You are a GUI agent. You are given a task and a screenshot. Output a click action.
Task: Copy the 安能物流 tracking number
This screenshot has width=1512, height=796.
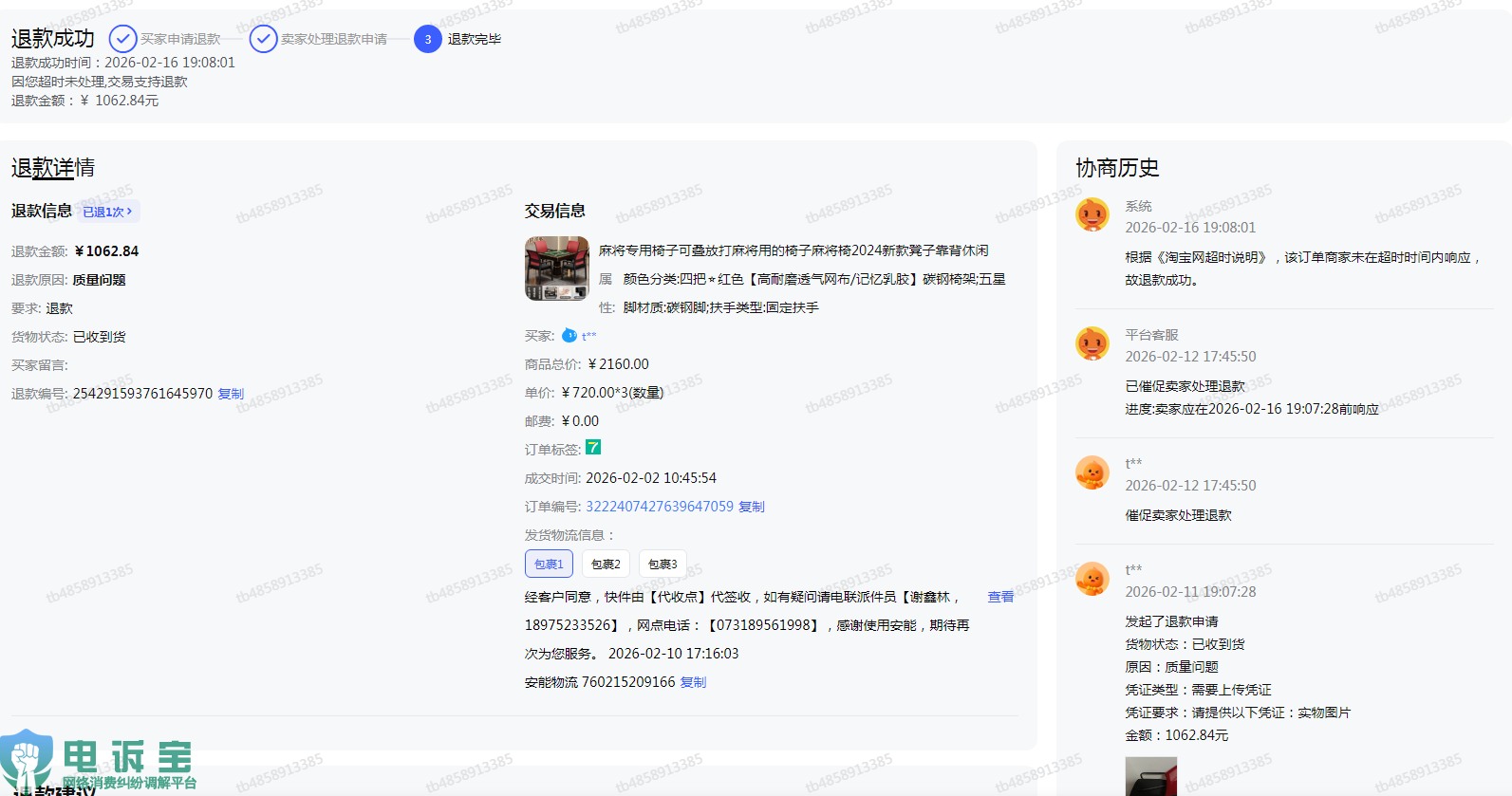coord(693,682)
